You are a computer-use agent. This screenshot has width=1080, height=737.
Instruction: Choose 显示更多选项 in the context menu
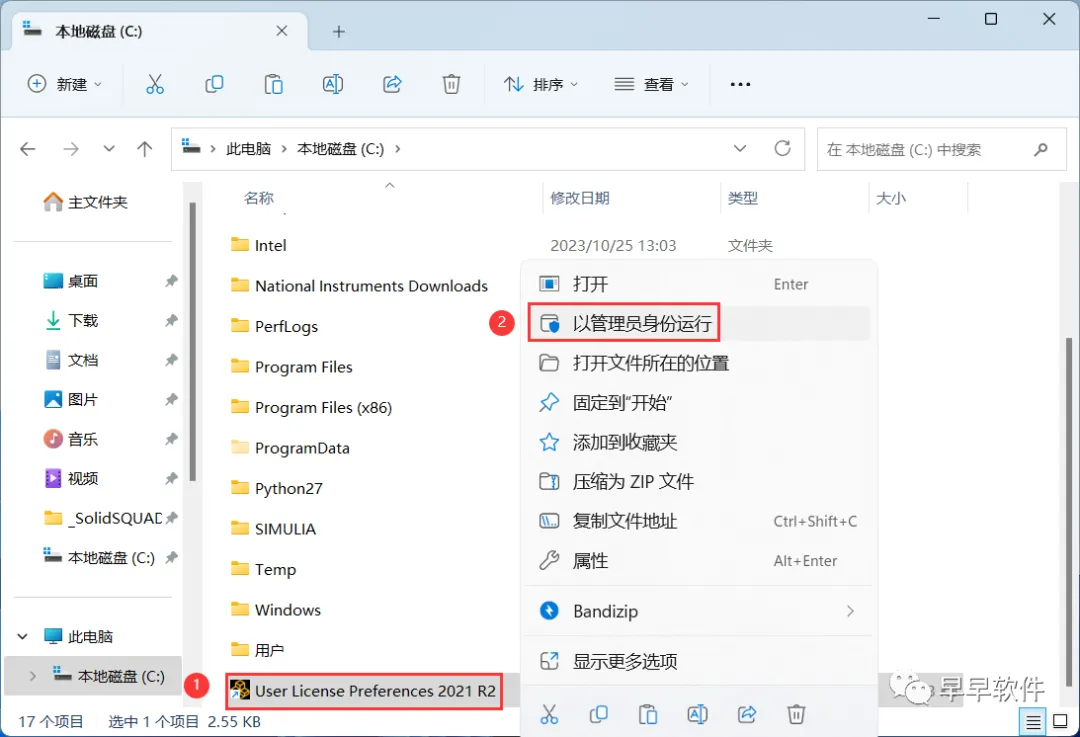[x=698, y=661]
